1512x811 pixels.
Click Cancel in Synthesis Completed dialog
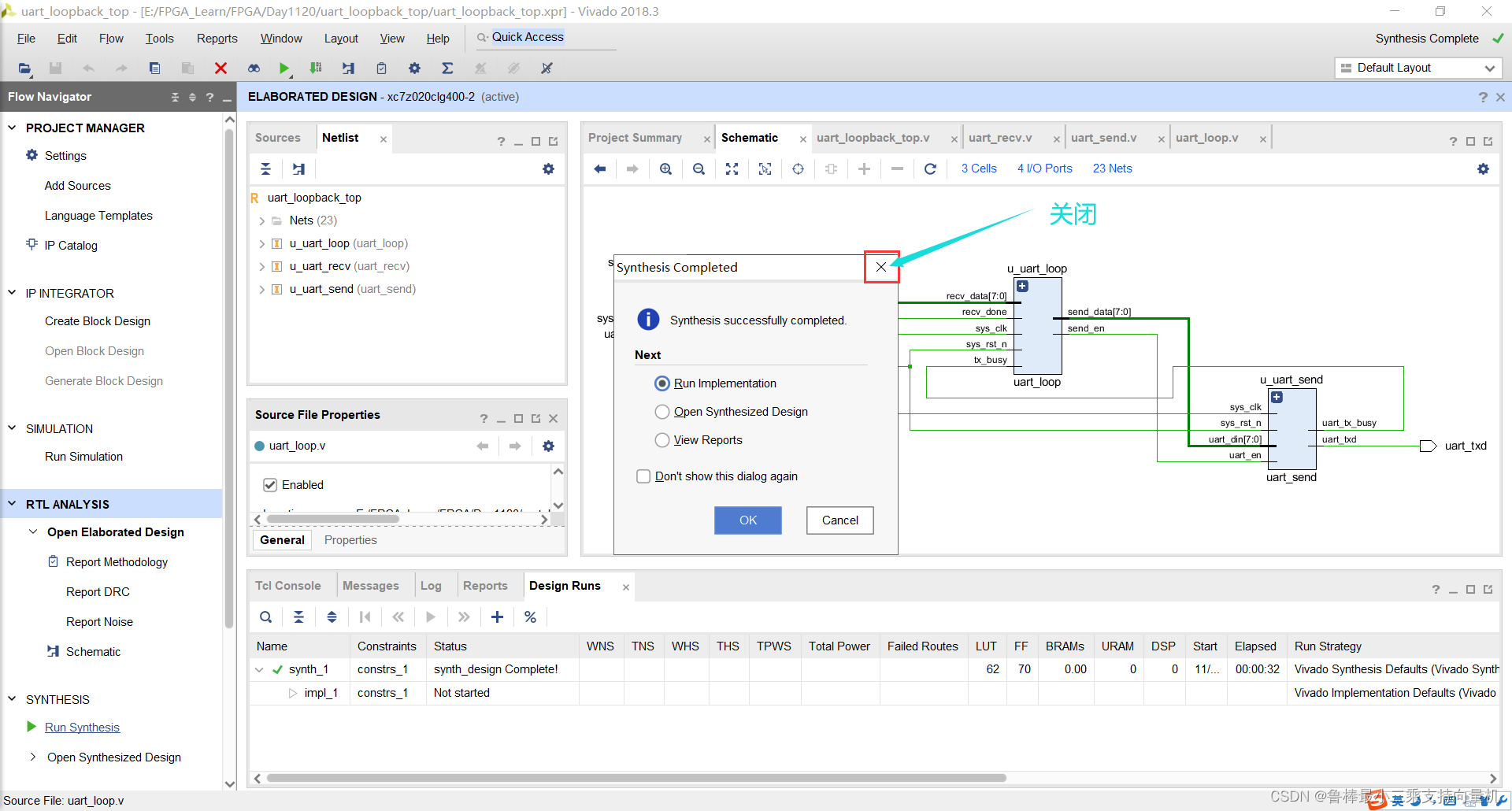839,520
